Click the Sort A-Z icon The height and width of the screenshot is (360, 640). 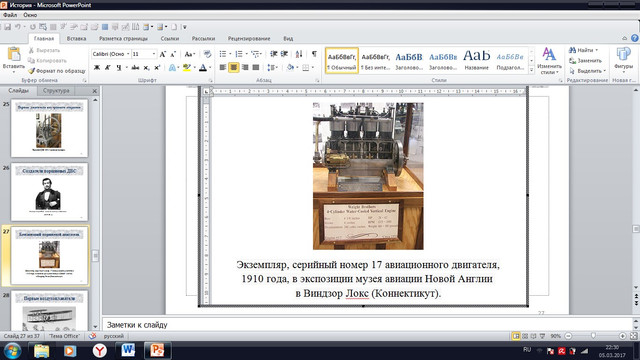tap(299, 54)
